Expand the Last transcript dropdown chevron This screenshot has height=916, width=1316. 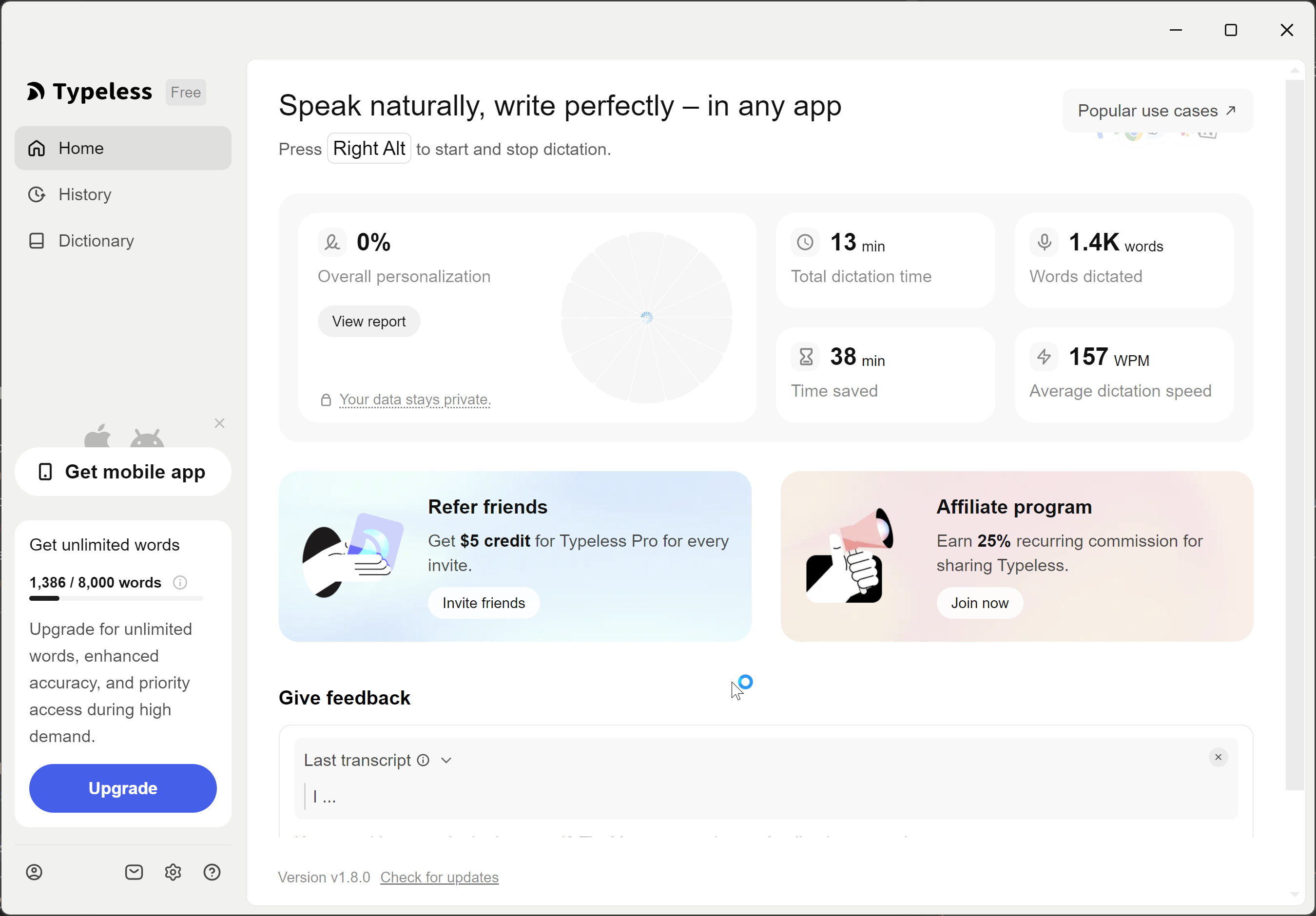(x=446, y=760)
